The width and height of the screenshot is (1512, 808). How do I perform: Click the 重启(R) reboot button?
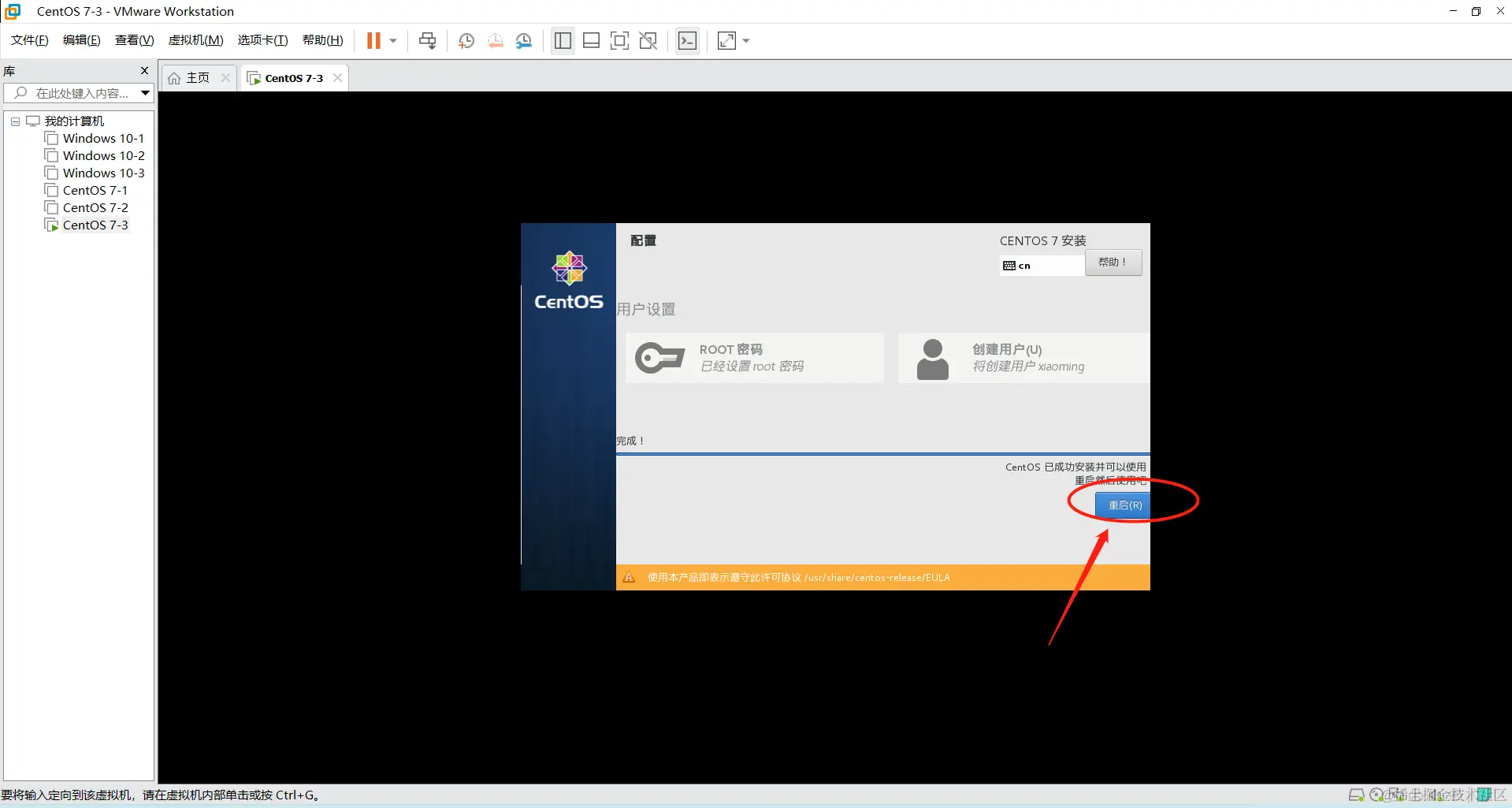[1123, 505]
